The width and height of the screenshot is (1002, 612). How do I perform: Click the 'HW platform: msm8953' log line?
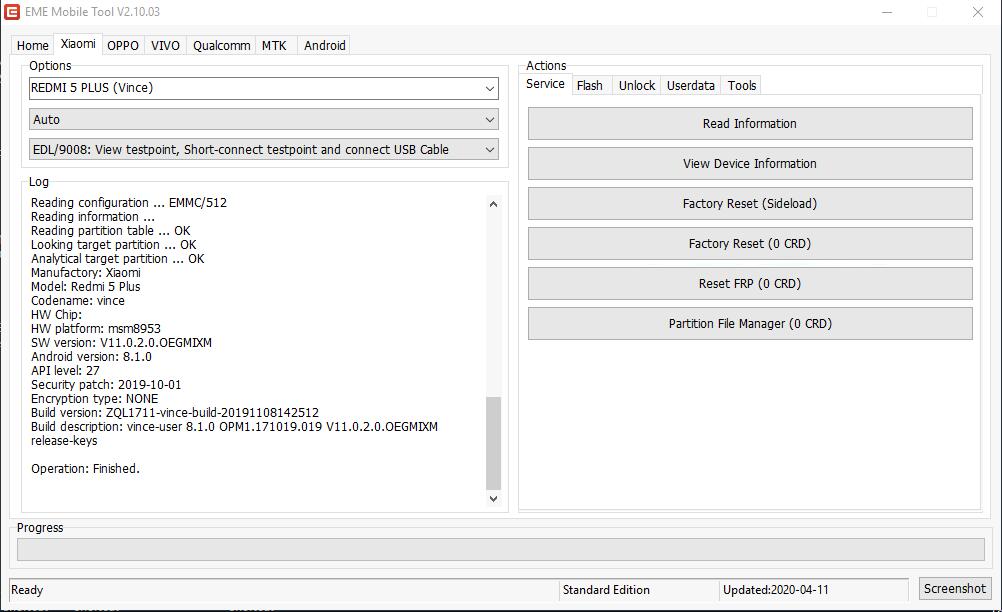tap(96, 329)
